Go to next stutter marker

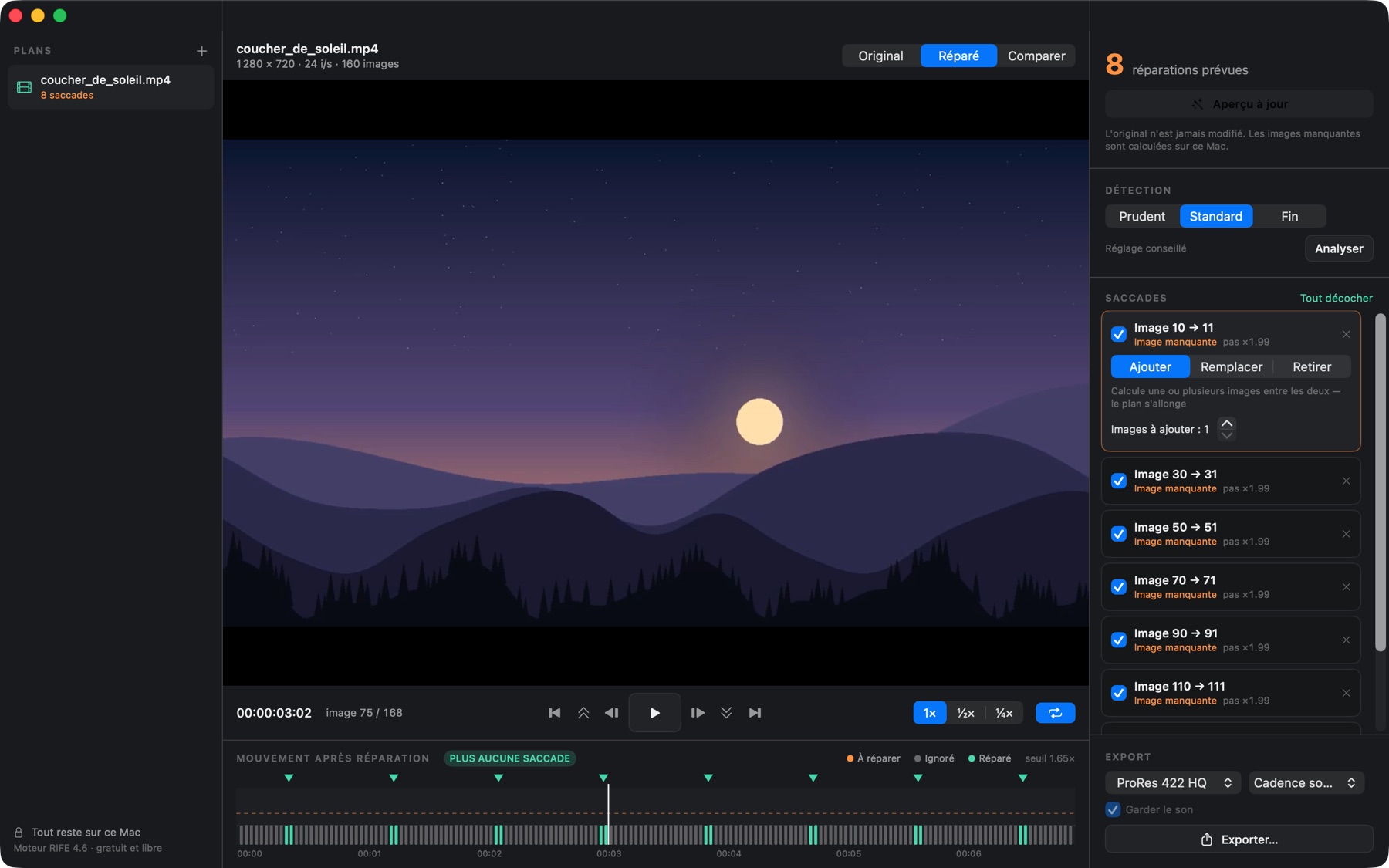click(726, 713)
